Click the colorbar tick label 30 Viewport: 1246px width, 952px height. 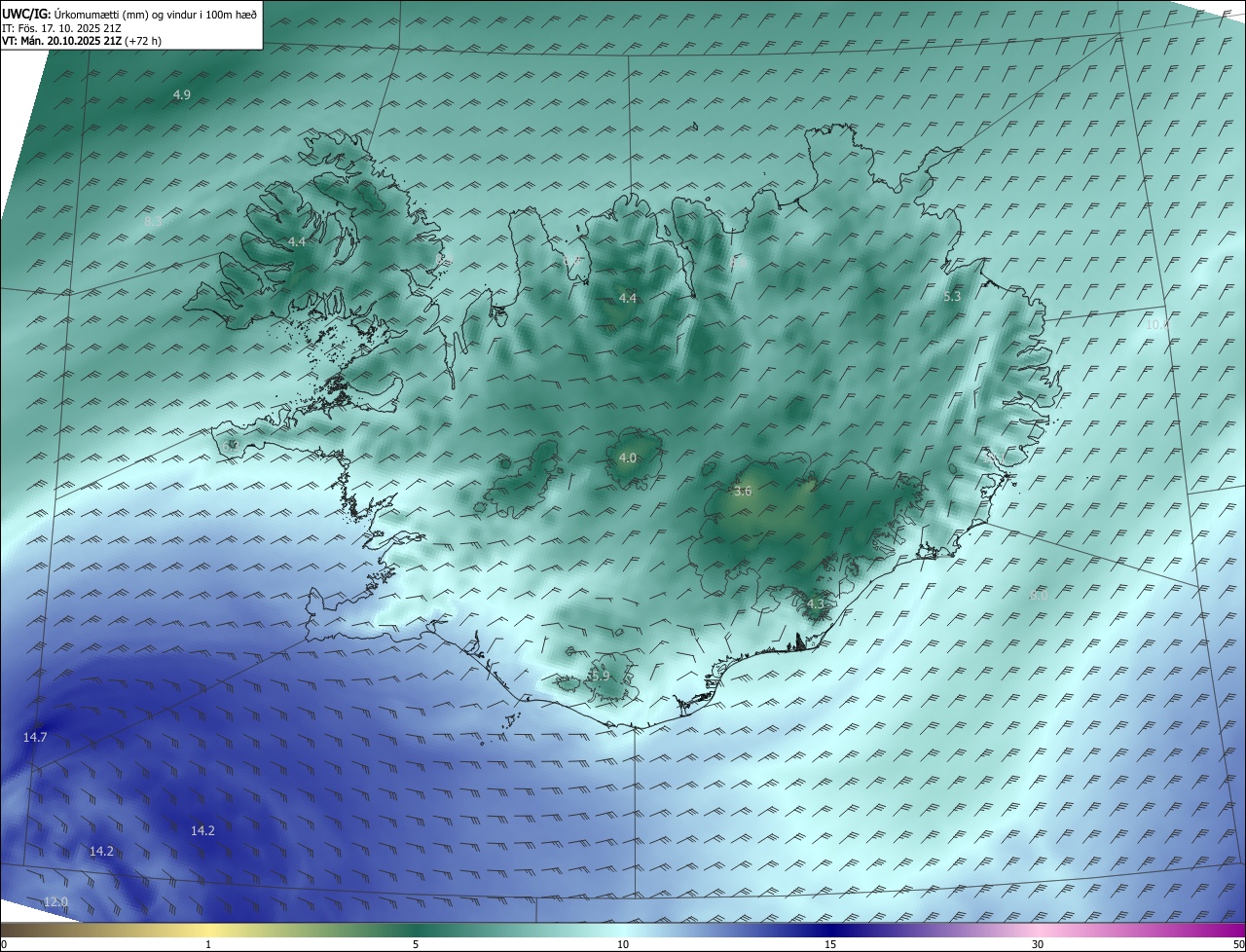pyautogui.click(x=1038, y=945)
